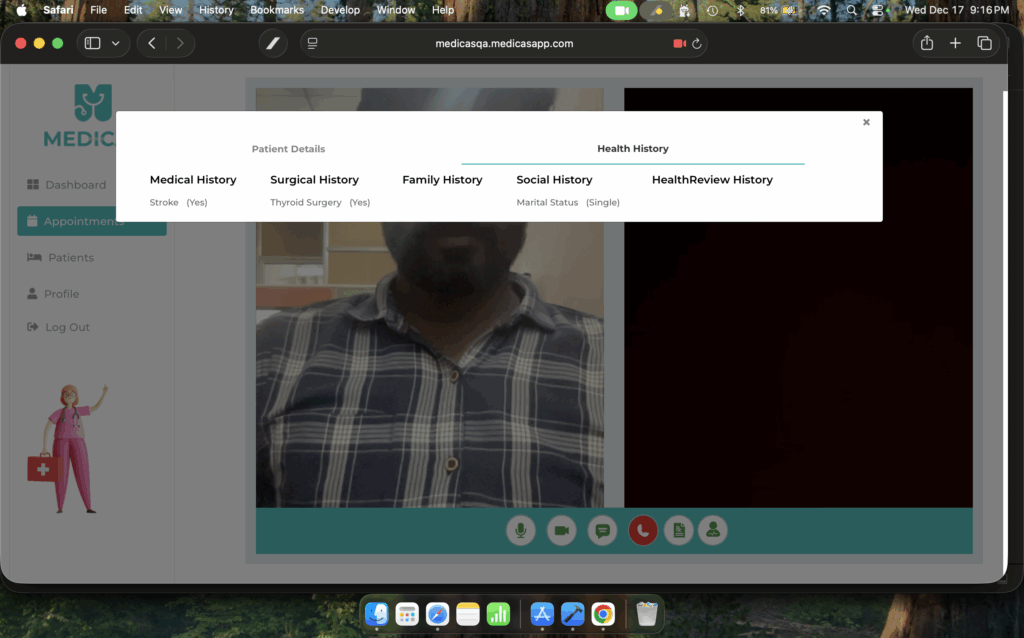Switch to the Patient Details tab
Viewport: 1024px width, 638px height.
pos(288,149)
